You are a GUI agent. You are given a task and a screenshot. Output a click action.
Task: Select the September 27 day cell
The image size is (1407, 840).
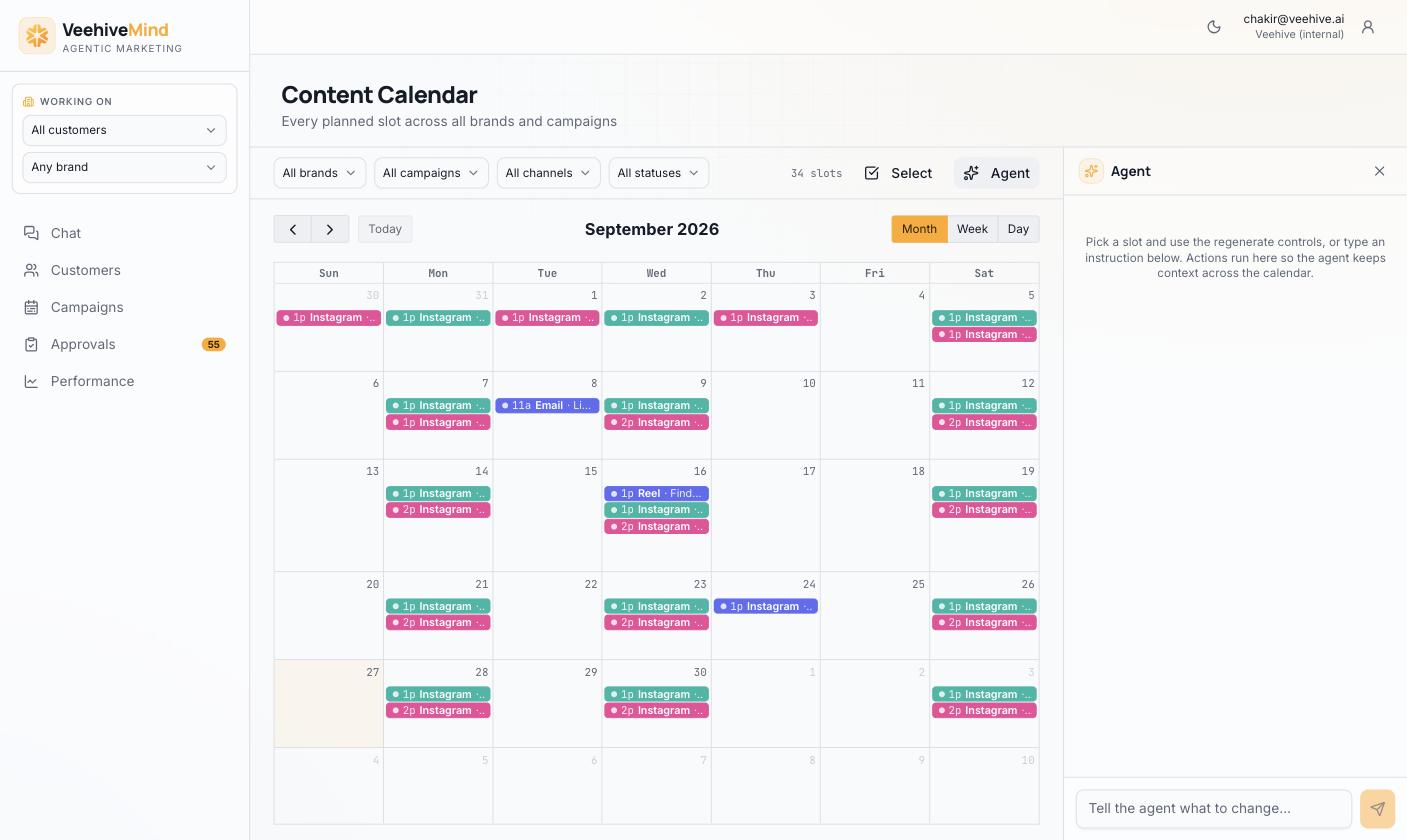(x=328, y=703)
